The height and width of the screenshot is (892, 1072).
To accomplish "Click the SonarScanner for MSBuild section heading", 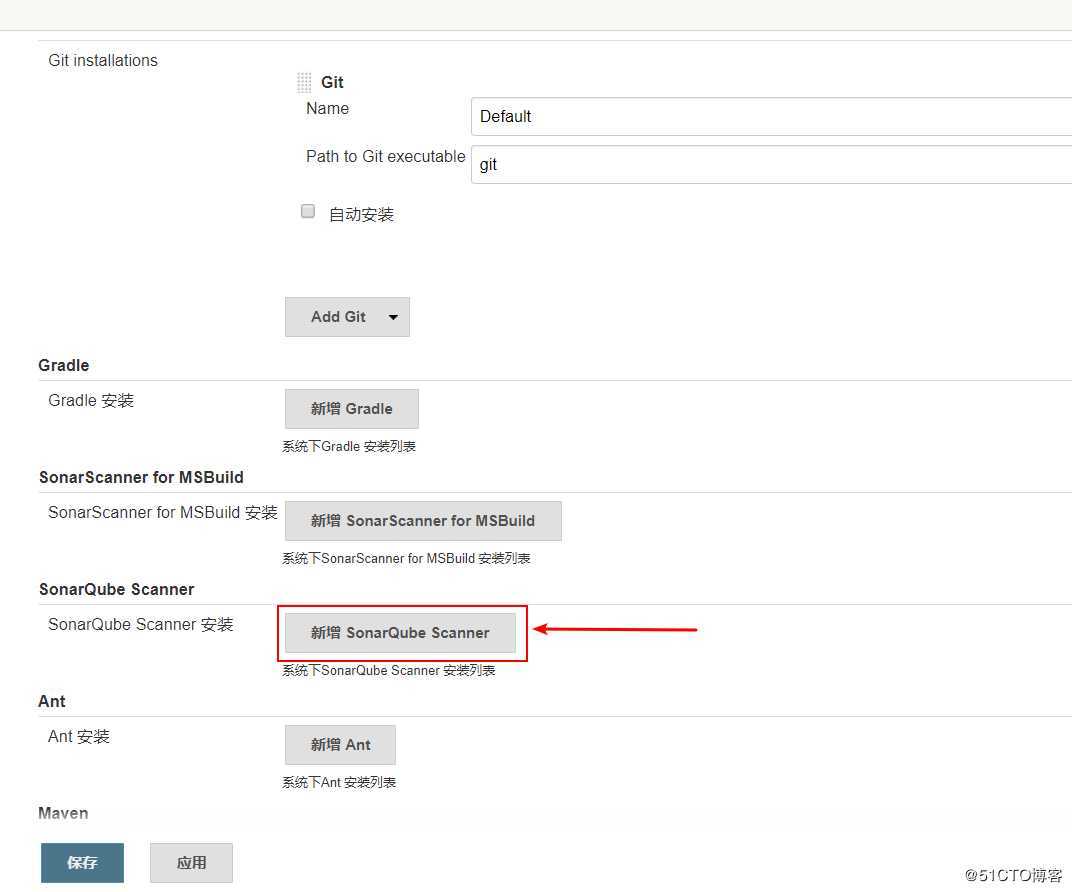I will (141, 477).
